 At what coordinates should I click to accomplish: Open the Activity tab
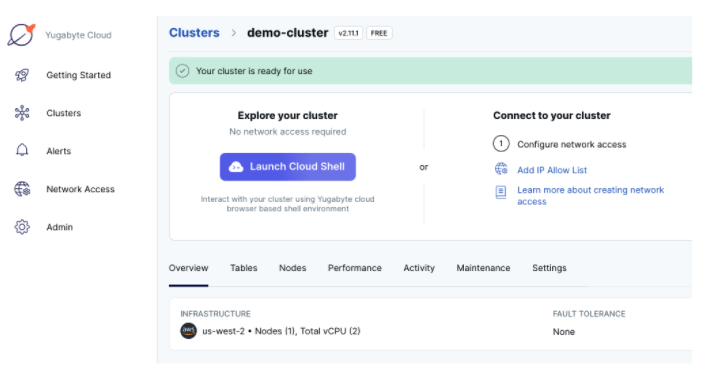click(x=419, y=268)
